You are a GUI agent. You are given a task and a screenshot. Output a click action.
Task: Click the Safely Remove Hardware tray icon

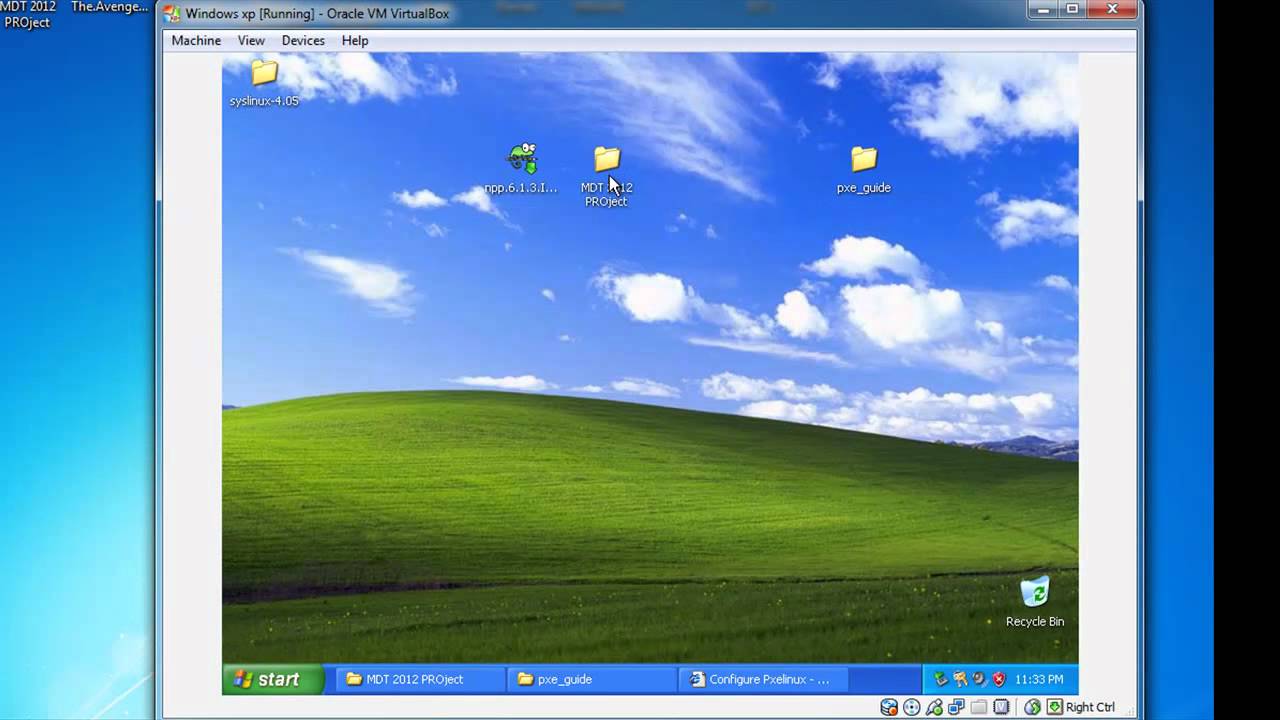[941, 679]
